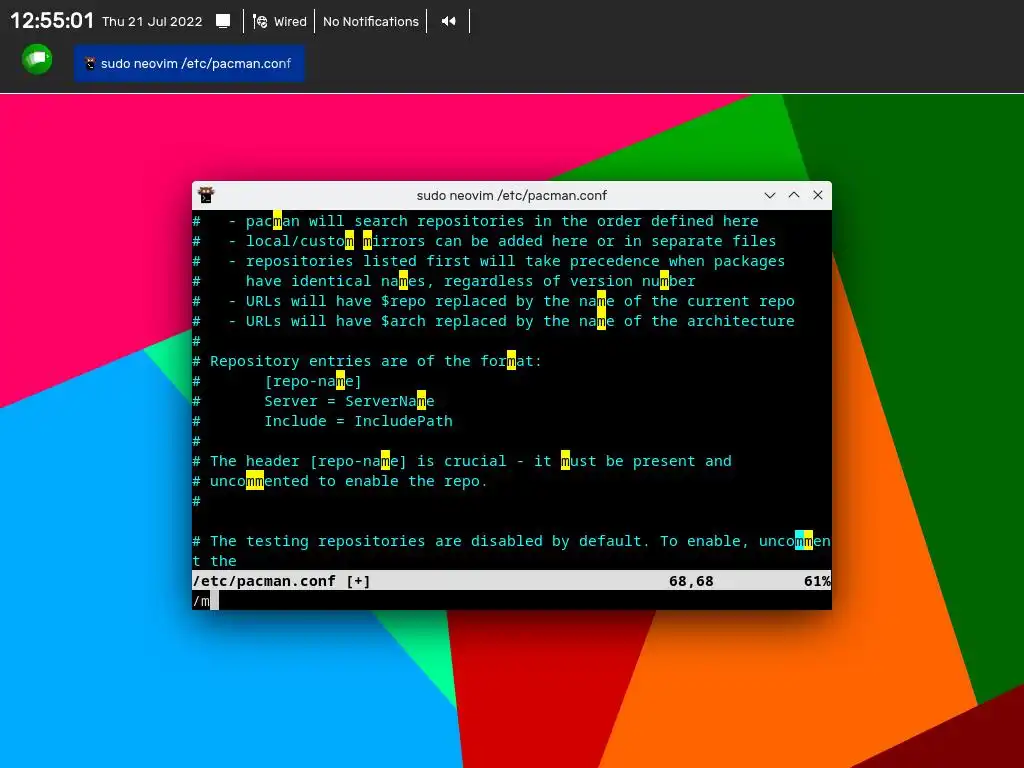1024x768 pixels.
Task: Click the highlighted 'm' in the word 'must'
Action: [x=566, y=461]
